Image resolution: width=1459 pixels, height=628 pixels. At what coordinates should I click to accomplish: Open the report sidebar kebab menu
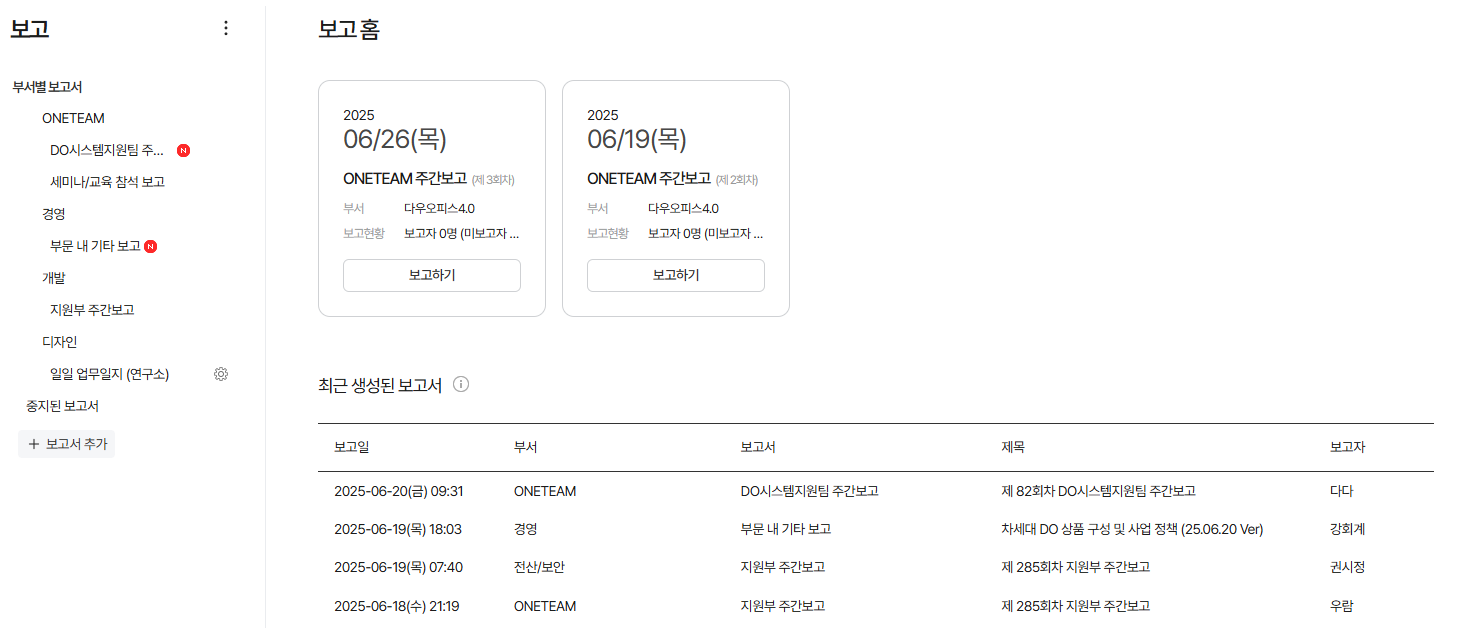tap(226, 28)
